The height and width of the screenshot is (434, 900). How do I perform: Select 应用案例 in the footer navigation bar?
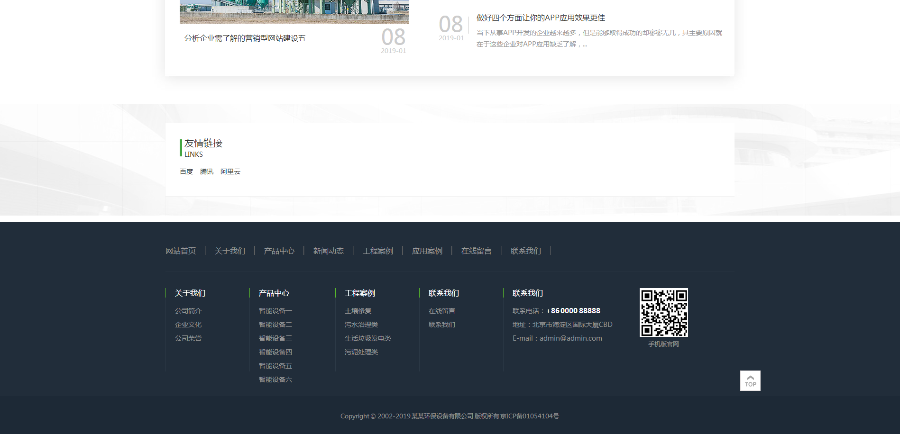coord(427,251)
